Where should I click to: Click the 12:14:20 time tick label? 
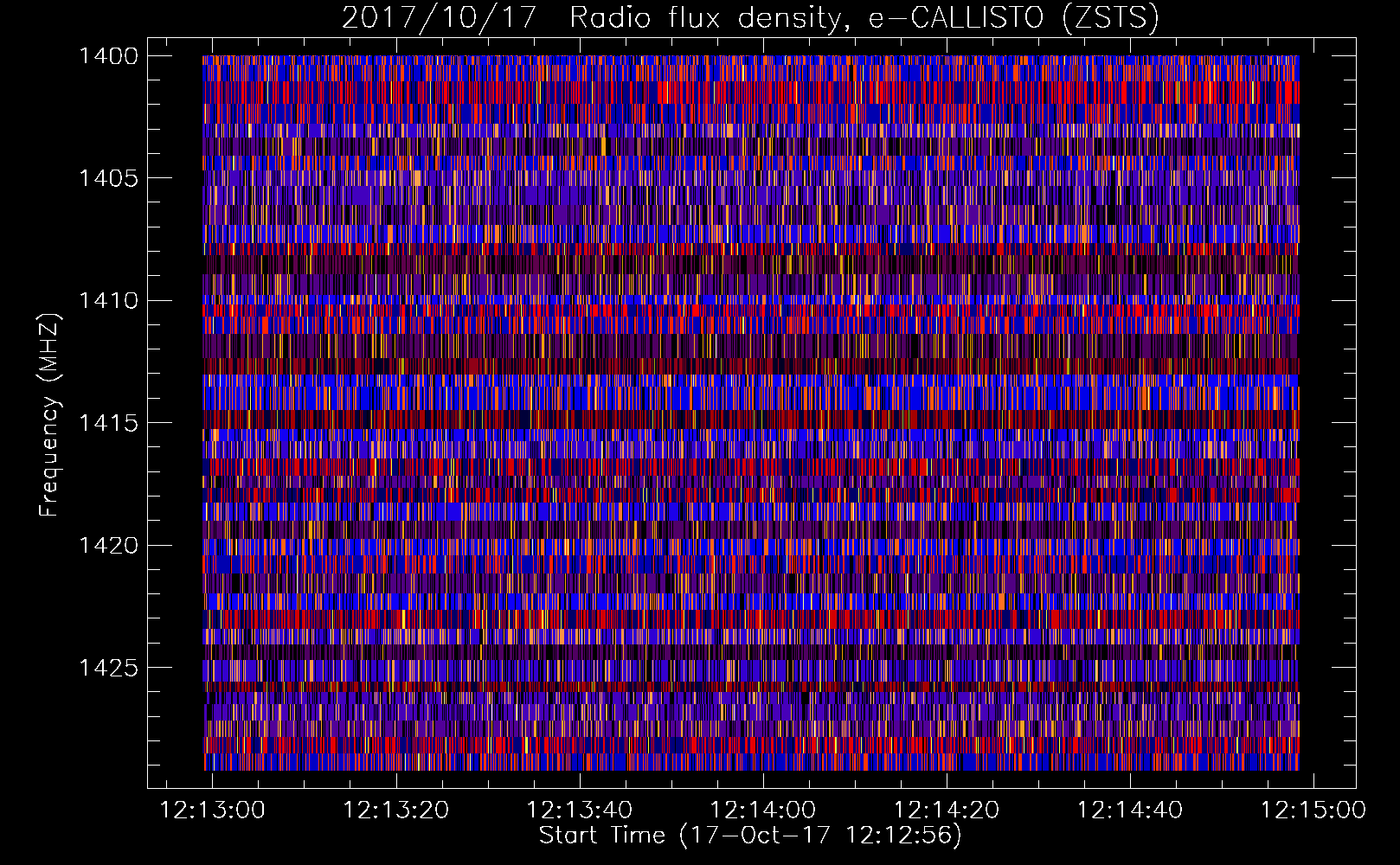coord(947,811)
